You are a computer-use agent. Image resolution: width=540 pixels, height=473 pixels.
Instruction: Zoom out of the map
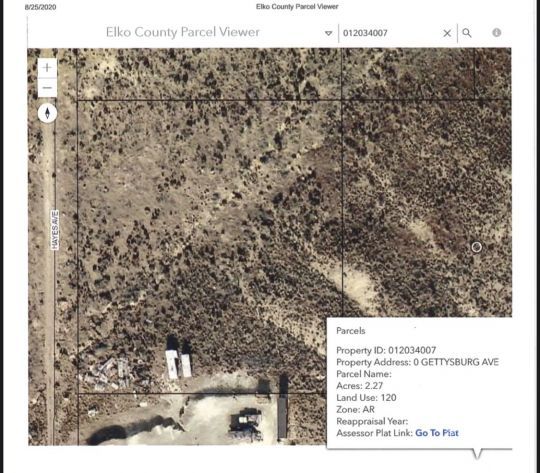pos(47,88)
